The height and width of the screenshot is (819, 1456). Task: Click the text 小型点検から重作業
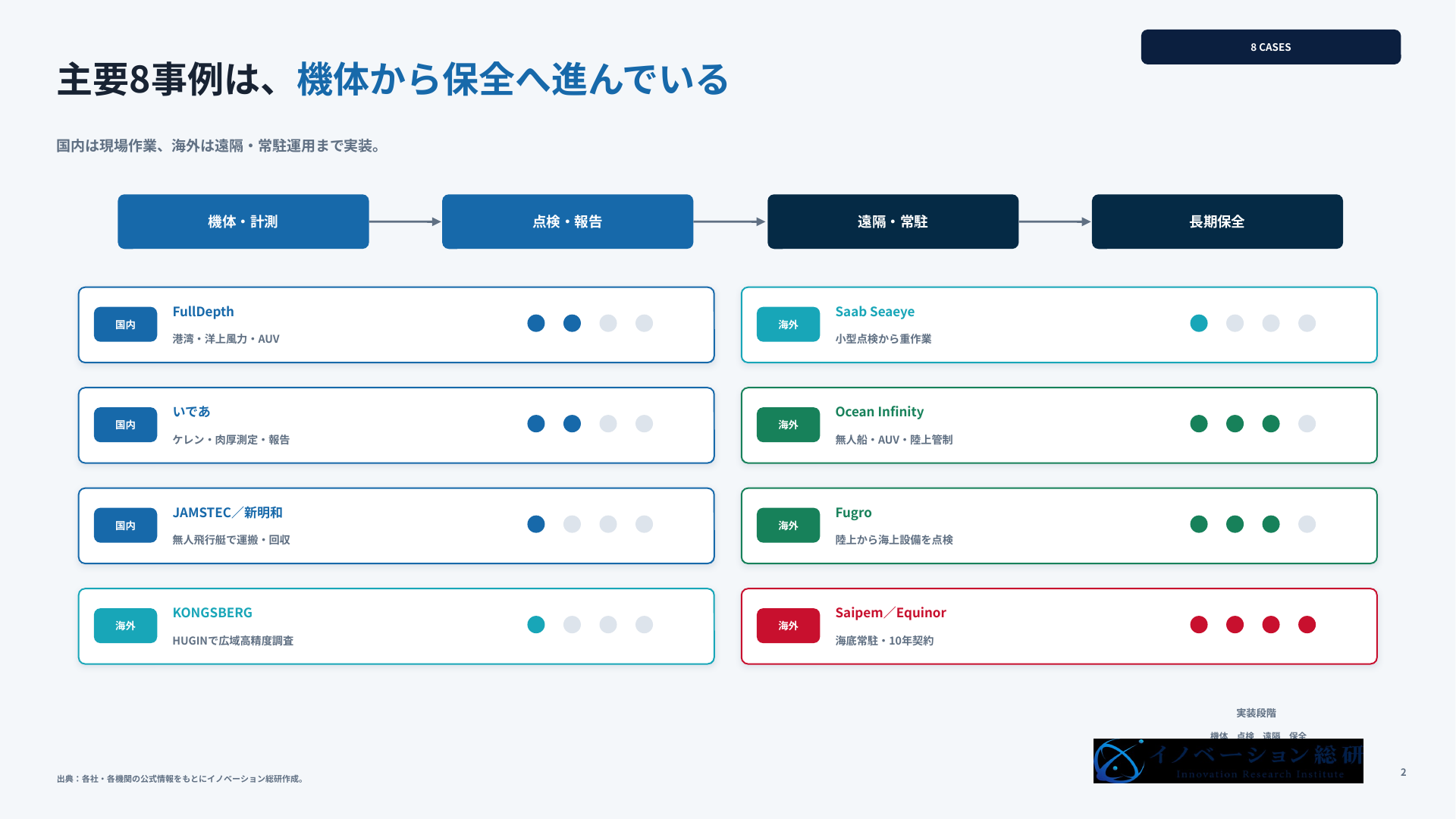[x=883, y=339]
